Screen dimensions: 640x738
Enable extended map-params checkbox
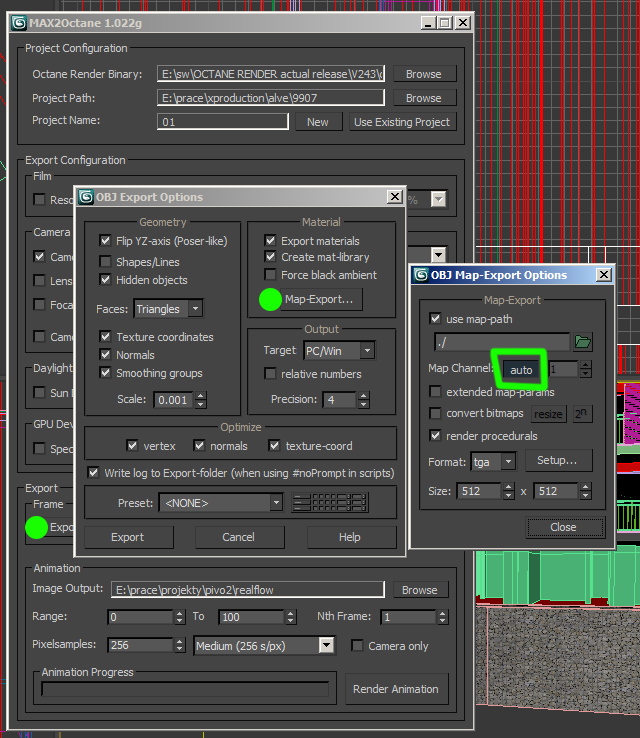435,392
